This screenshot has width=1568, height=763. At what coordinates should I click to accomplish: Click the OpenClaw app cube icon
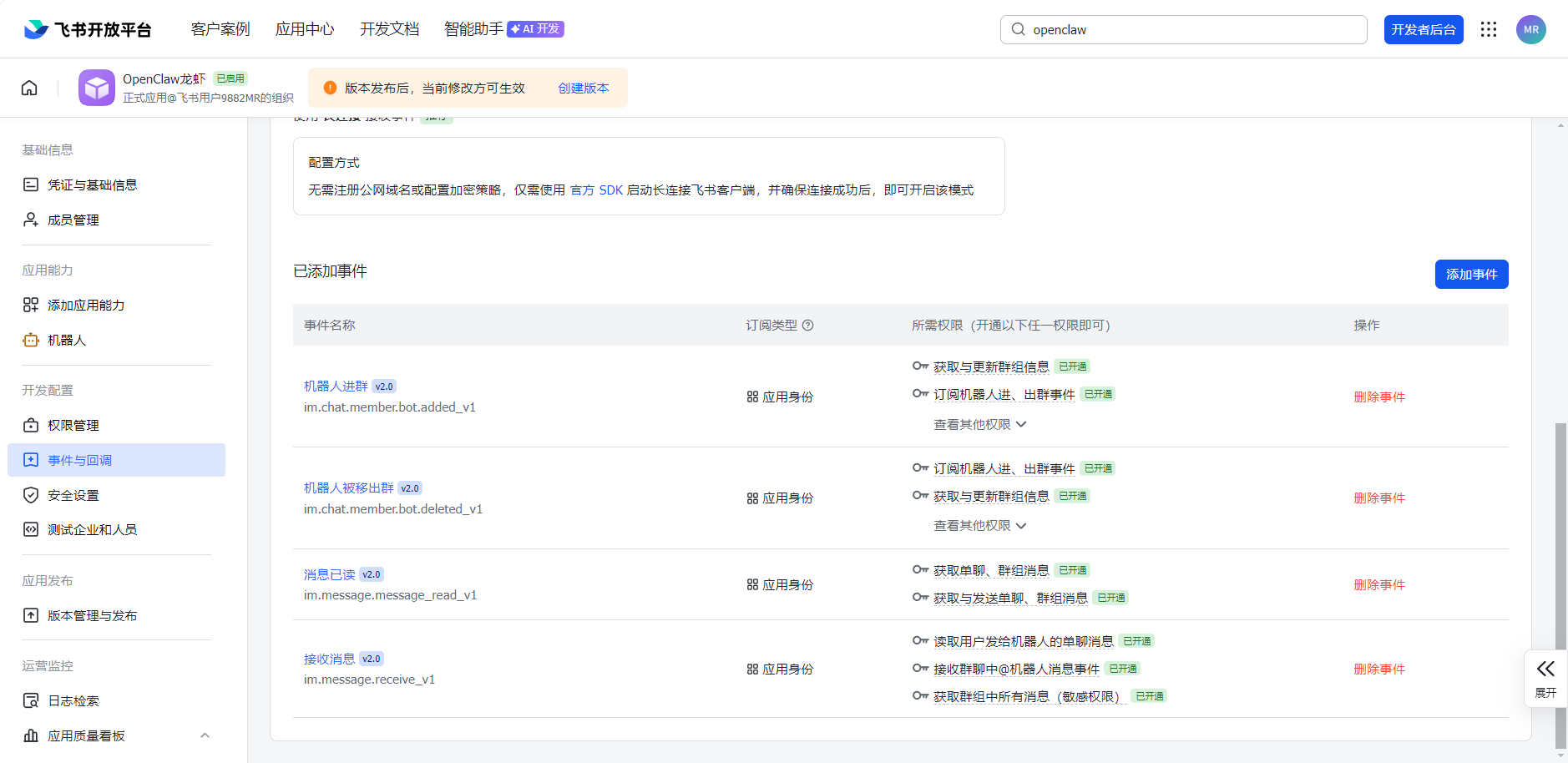[97, 88]
